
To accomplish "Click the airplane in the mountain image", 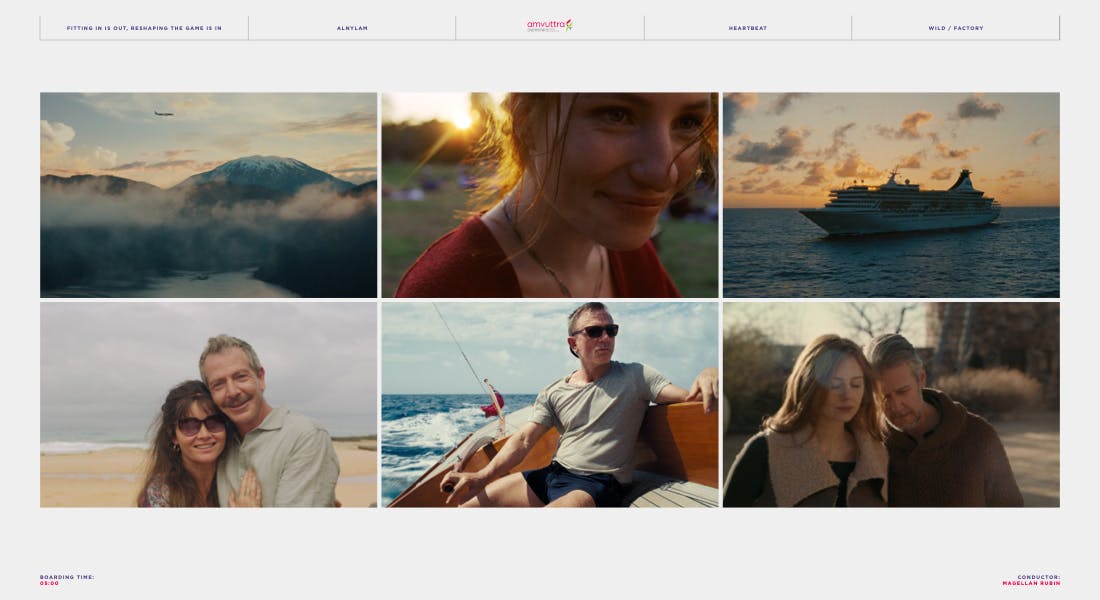I will 163,114.
